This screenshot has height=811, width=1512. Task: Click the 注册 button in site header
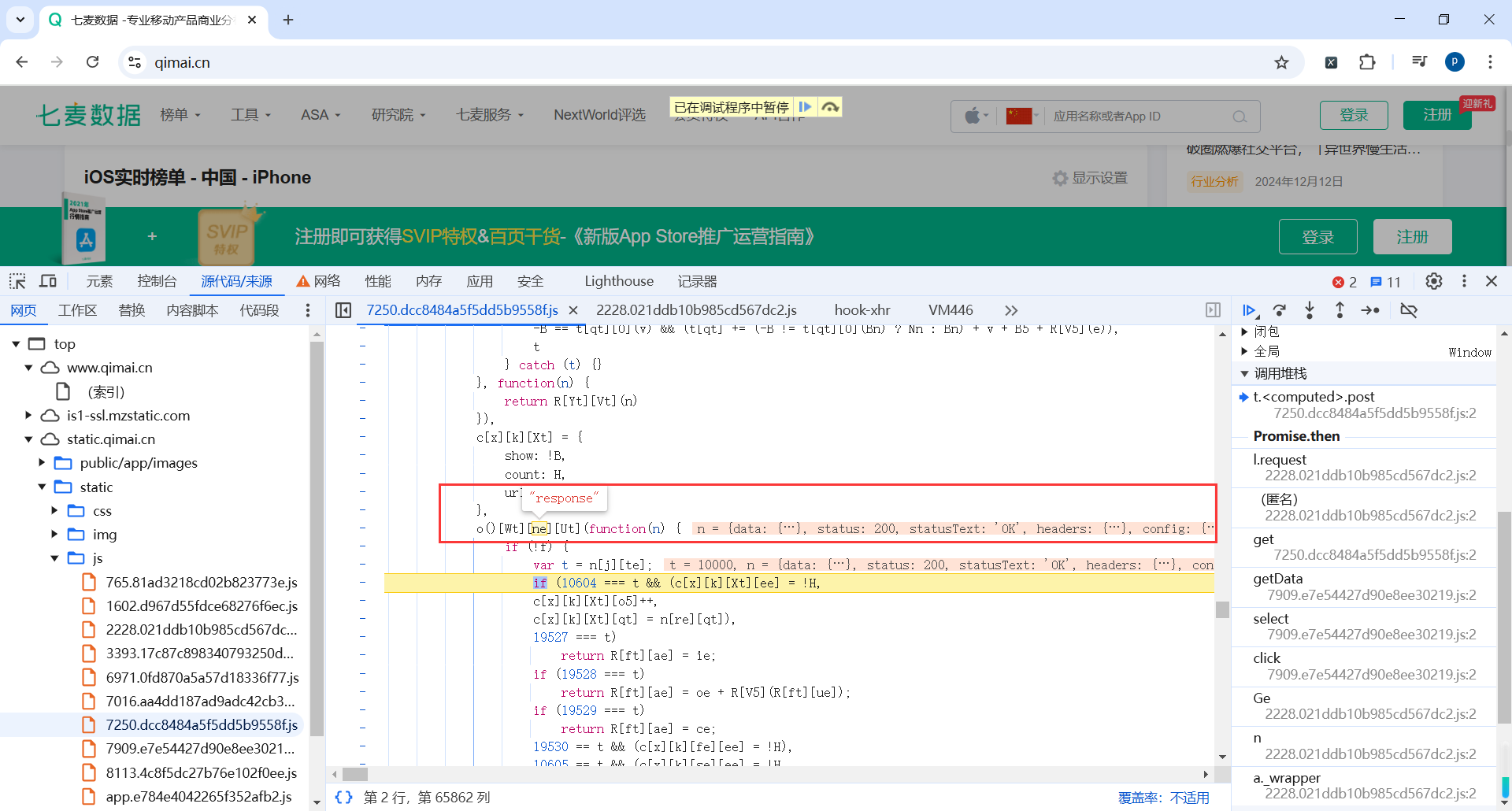coord(1437,115)
